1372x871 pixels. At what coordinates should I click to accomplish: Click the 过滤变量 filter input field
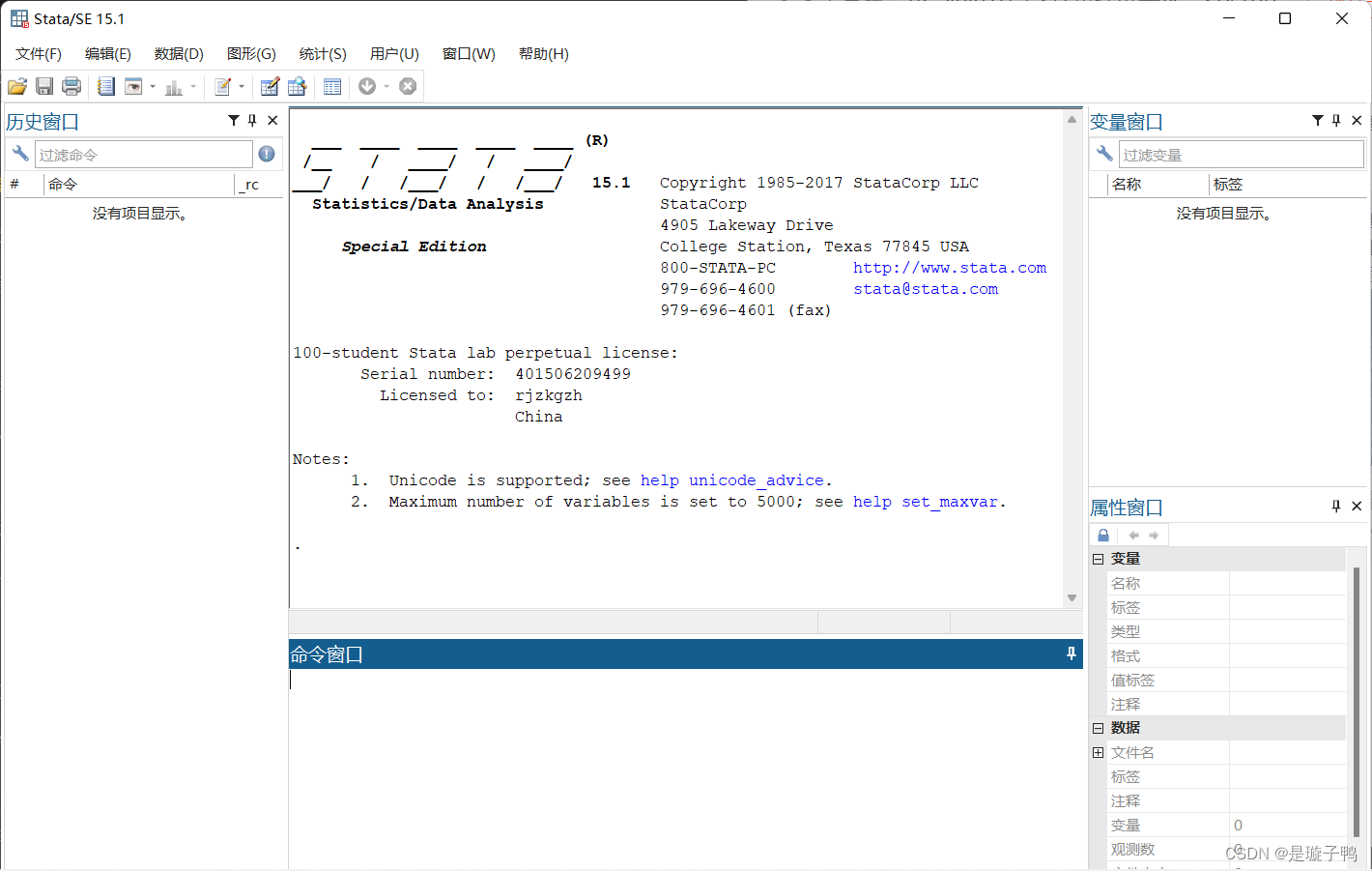click(1242, 154)
